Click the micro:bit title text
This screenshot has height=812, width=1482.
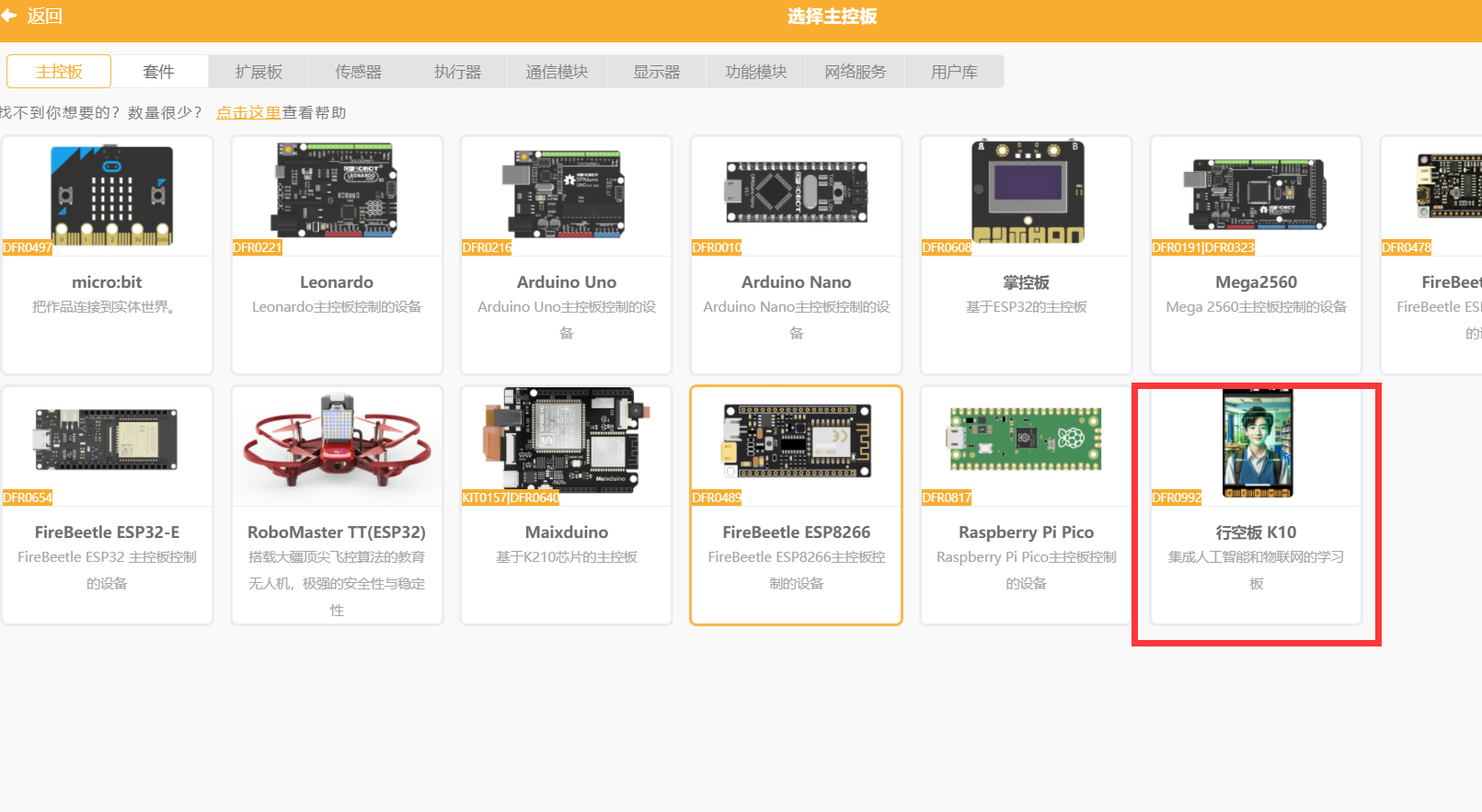pyautogui.click(x=107, y=282)
